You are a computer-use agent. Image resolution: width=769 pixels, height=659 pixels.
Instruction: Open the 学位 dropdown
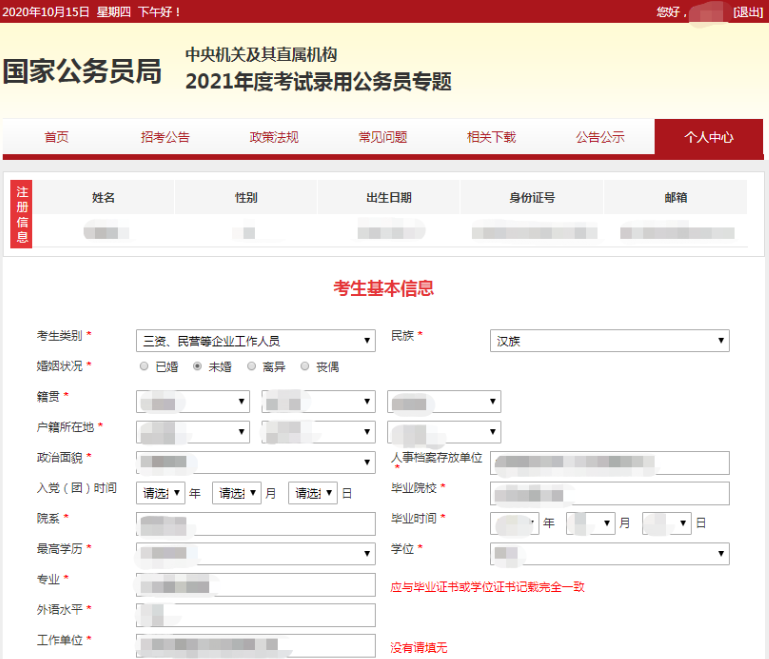coord(610,554)
